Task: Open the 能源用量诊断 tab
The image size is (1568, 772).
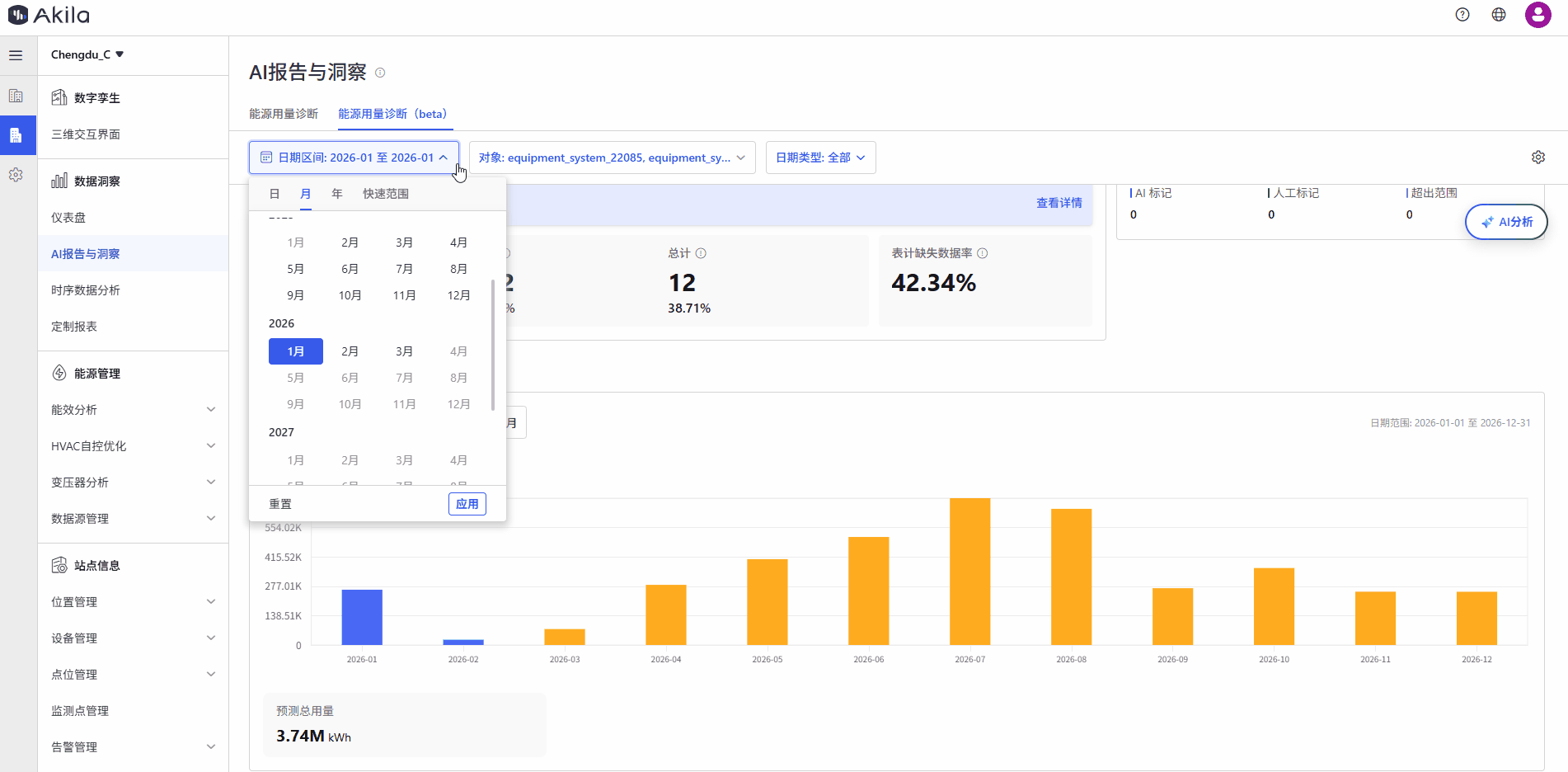Action: (x=284, y=114)
